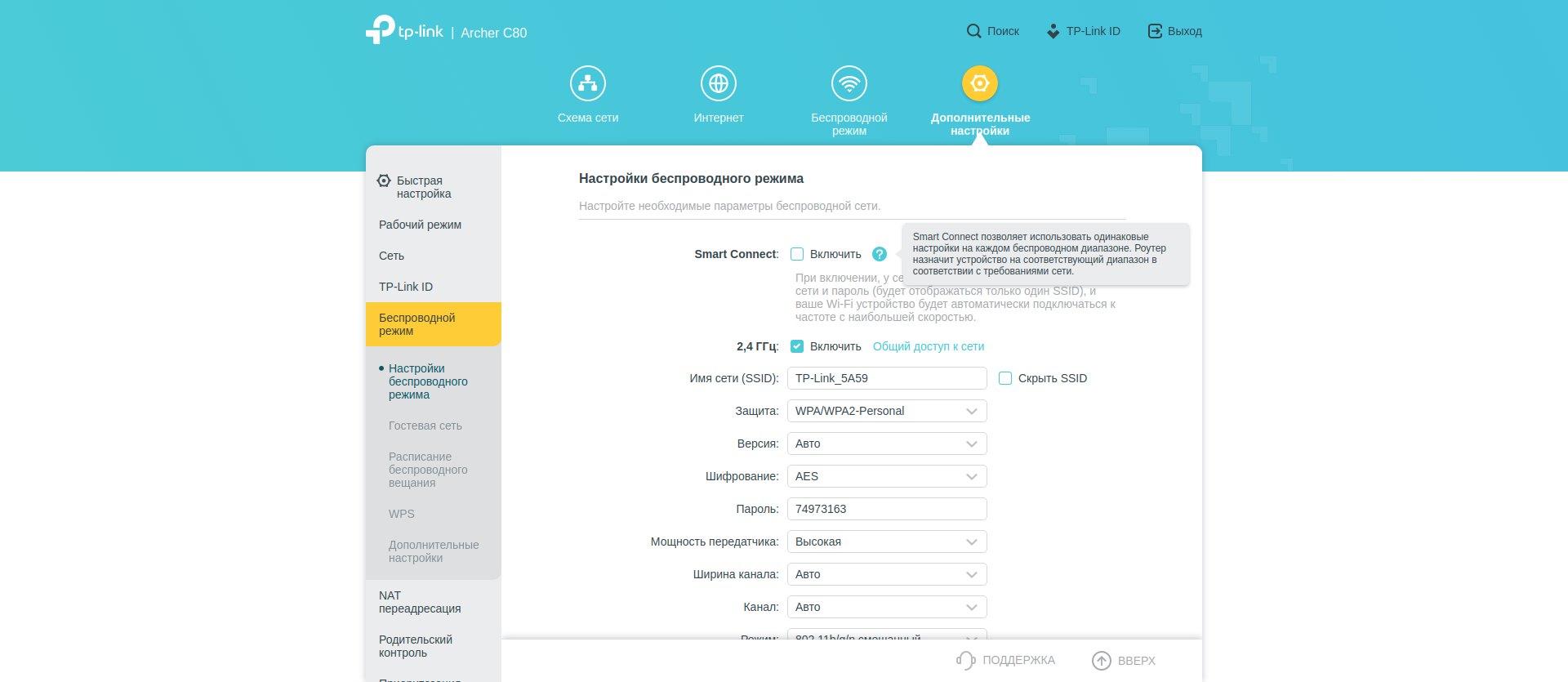Click the Поиск magnifier icon

(x=973, y=31)
